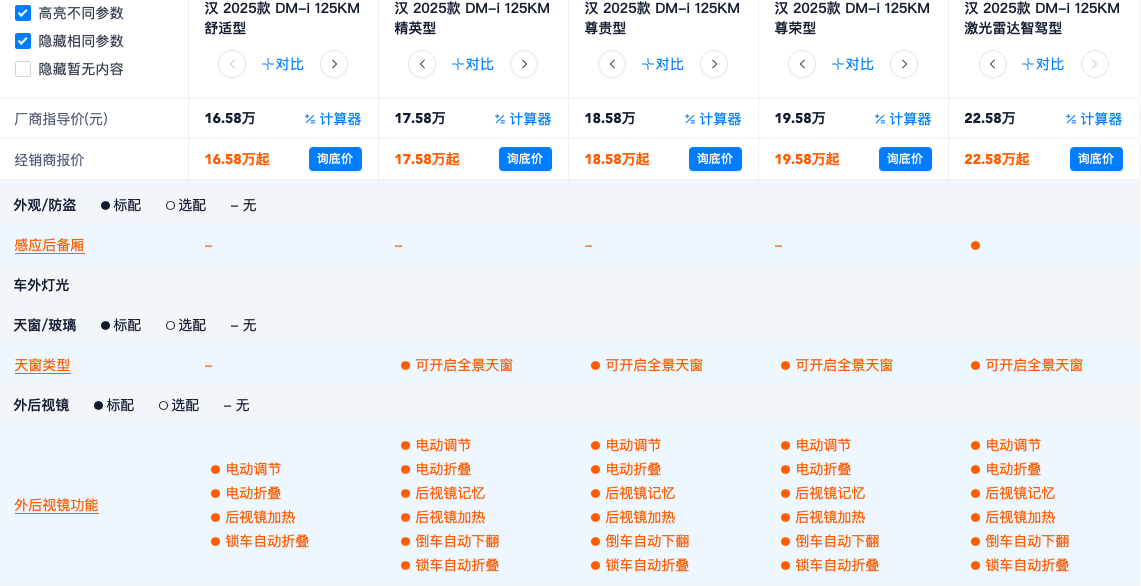Image resolution: width=1141 pixels, height=586 pixels.
Task: Add 舒适型 to comparison with +对比
Action: point(283,64)
